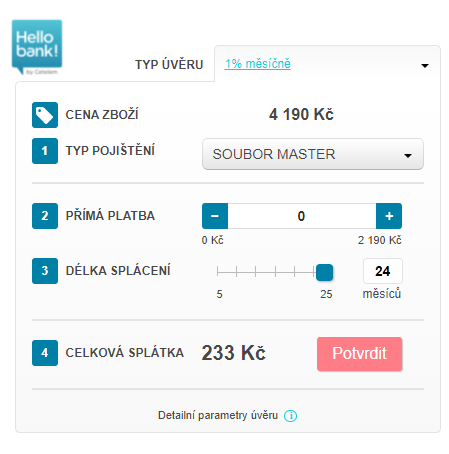Click the step 3 number badge
Screen dimensions: 449x454
(45, 271)
